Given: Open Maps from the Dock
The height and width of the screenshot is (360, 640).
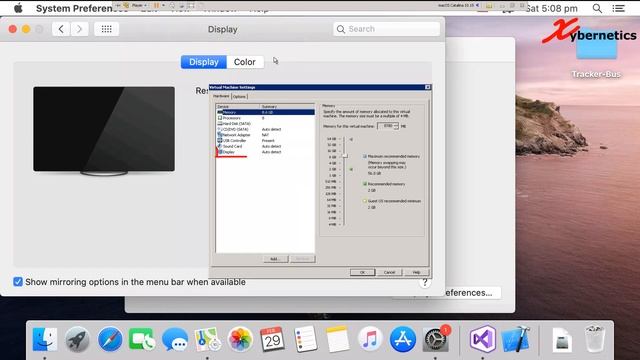Looking at the screenshot, I should click(x=207, y=340).
